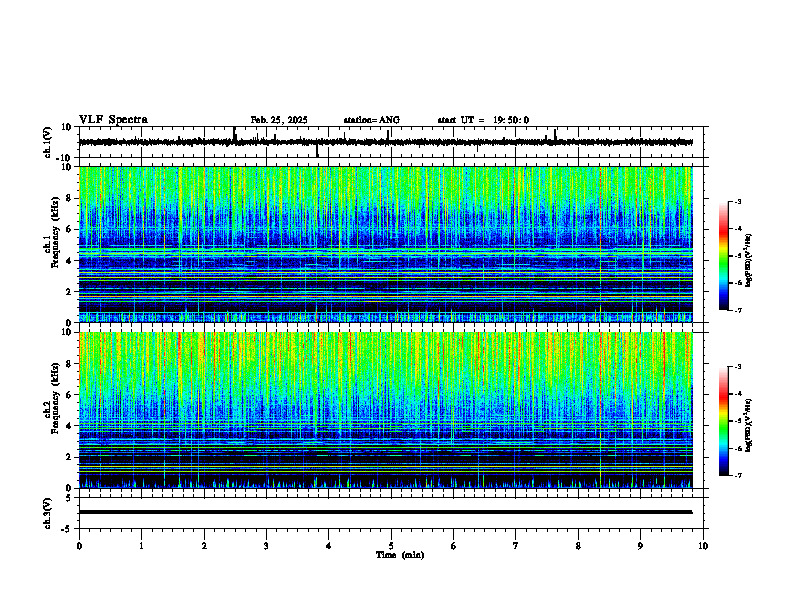The image size is (792, 612).
Task: Click time axis tick label "7"
Action: [x=516, y=546]
